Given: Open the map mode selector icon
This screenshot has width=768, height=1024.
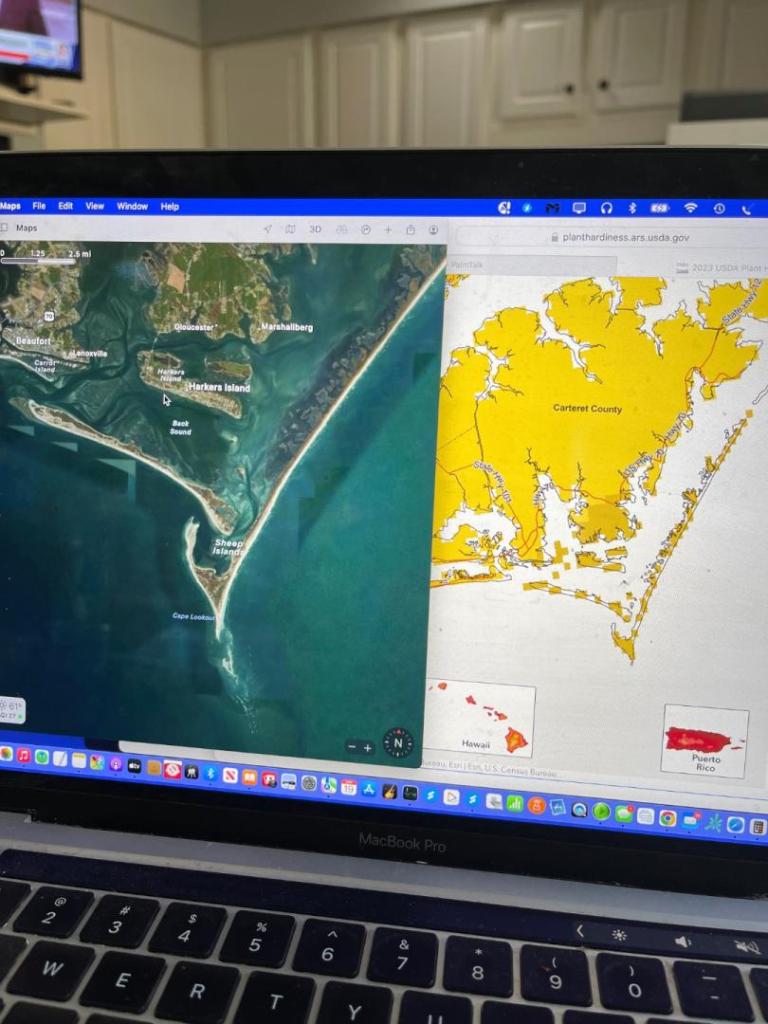Looking at the screenshot, I should (x=291, y=229).
